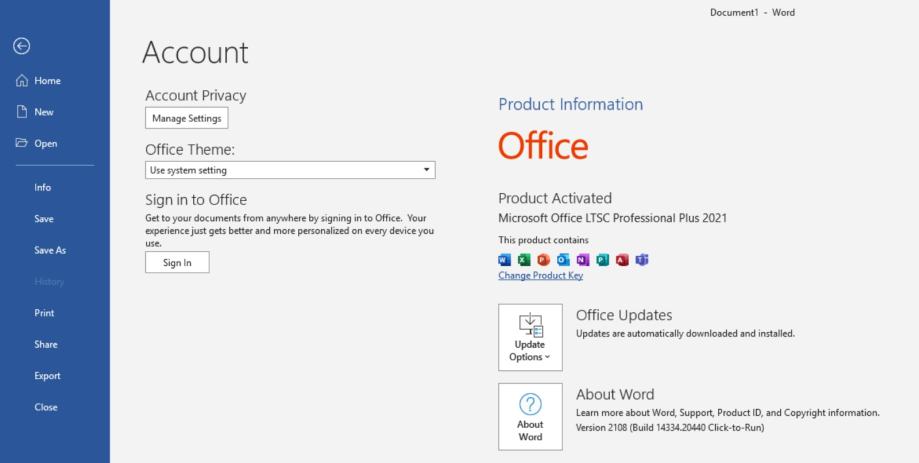Click the "Account Privacy" heading
Image resolution: width=919 pixels, height=463 pixels.
[196, 95]
